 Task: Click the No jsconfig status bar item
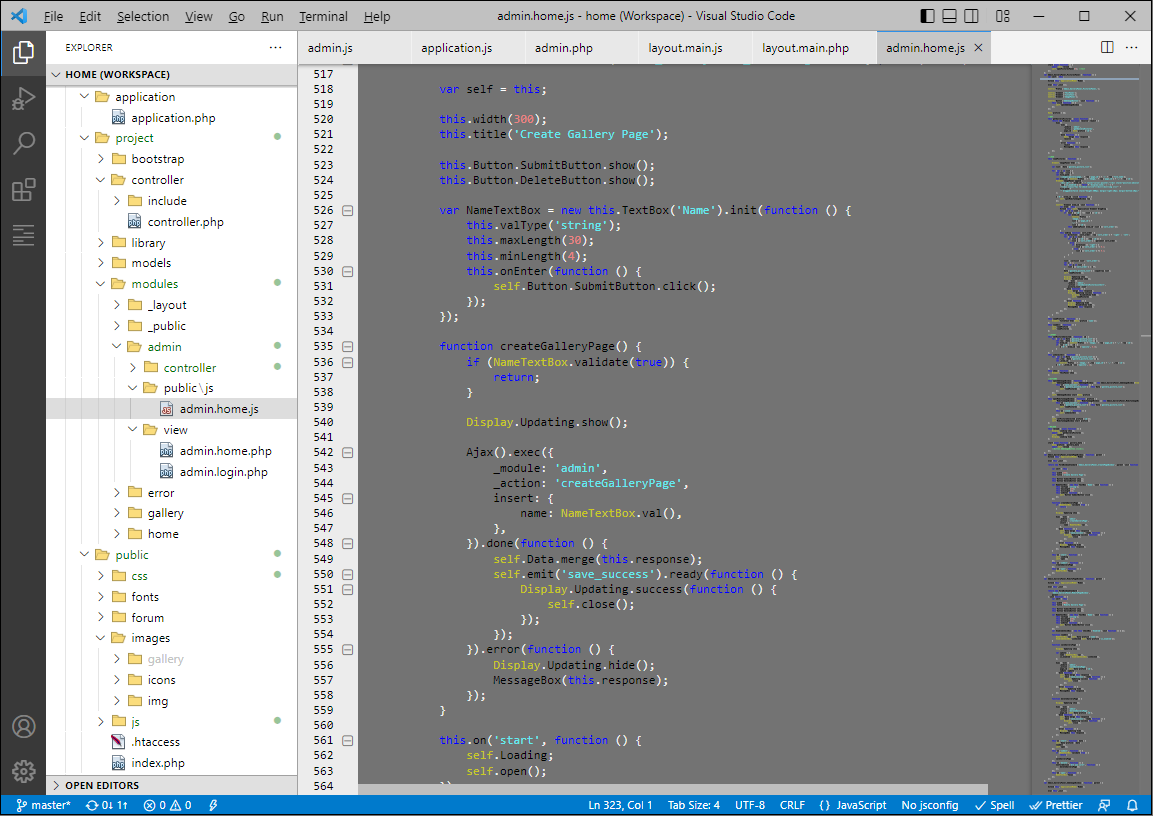tap(930, 805)
